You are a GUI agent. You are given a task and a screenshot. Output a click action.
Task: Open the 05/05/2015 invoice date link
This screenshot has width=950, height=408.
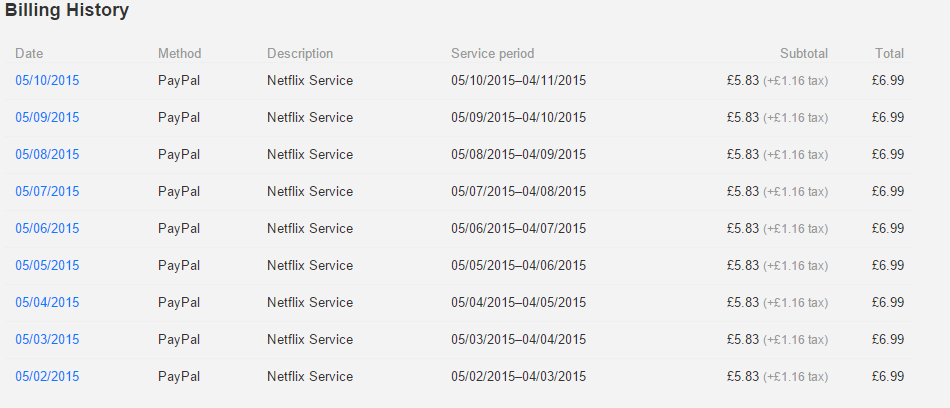pyautogui.click(x=47, y=265)
